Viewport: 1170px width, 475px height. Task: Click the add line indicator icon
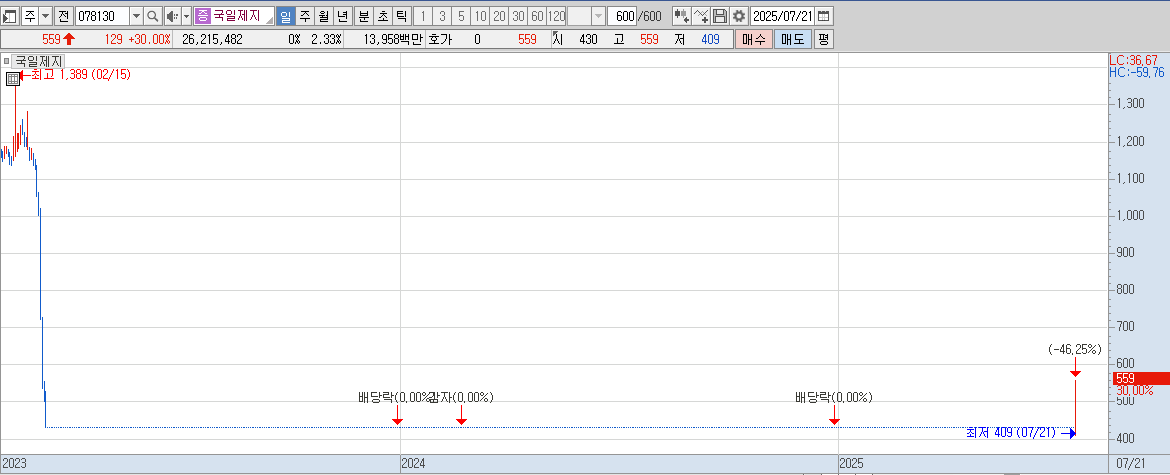click(x=700, y=16)
